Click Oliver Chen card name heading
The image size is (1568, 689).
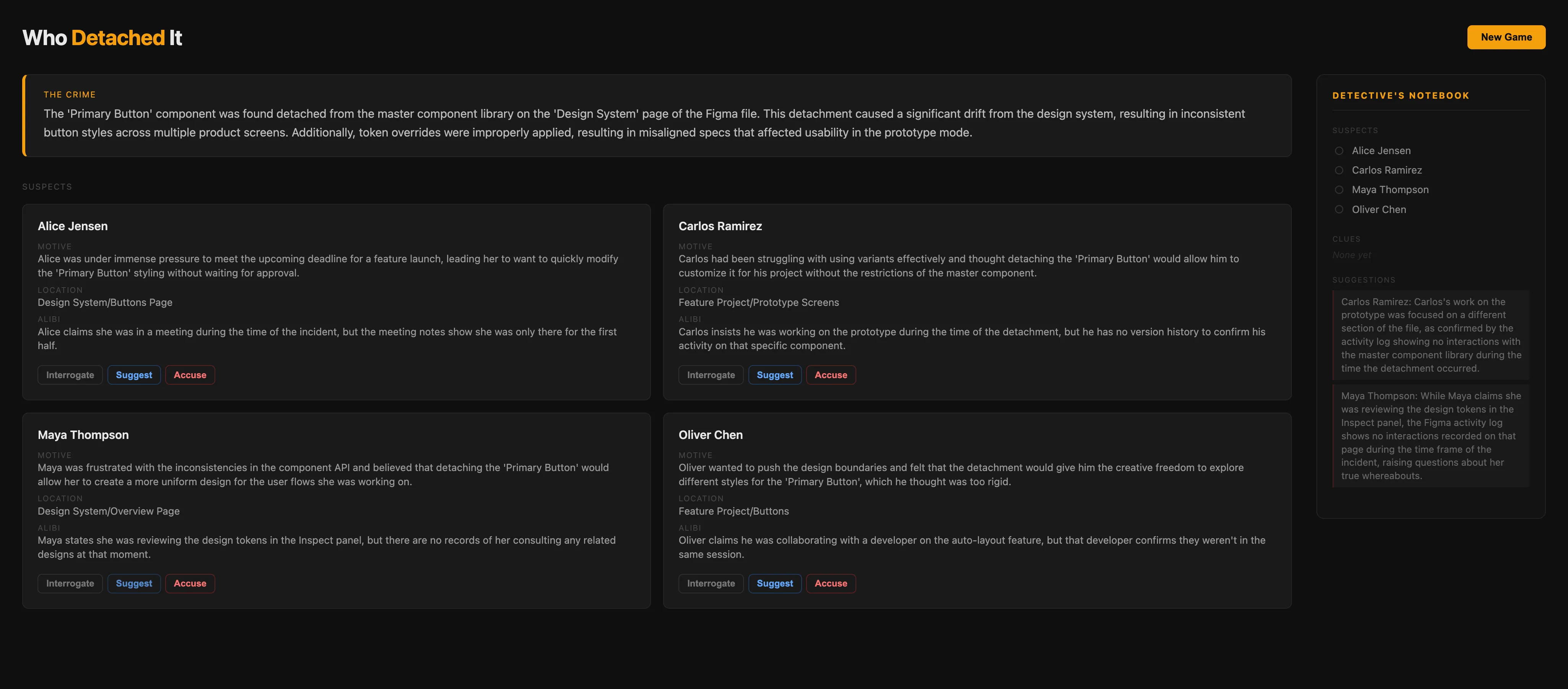coord(710,435)
